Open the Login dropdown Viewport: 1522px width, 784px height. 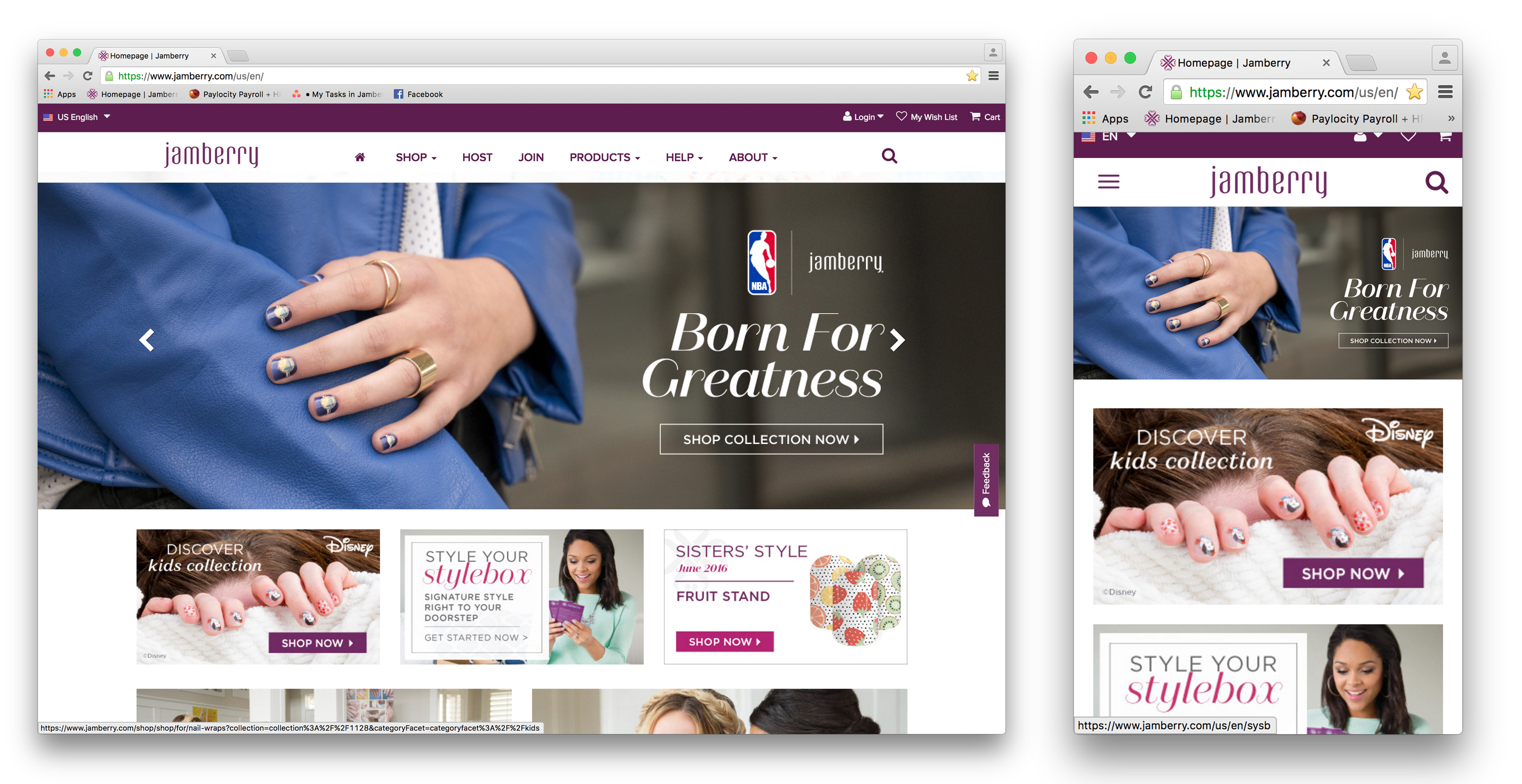[862, 117]
